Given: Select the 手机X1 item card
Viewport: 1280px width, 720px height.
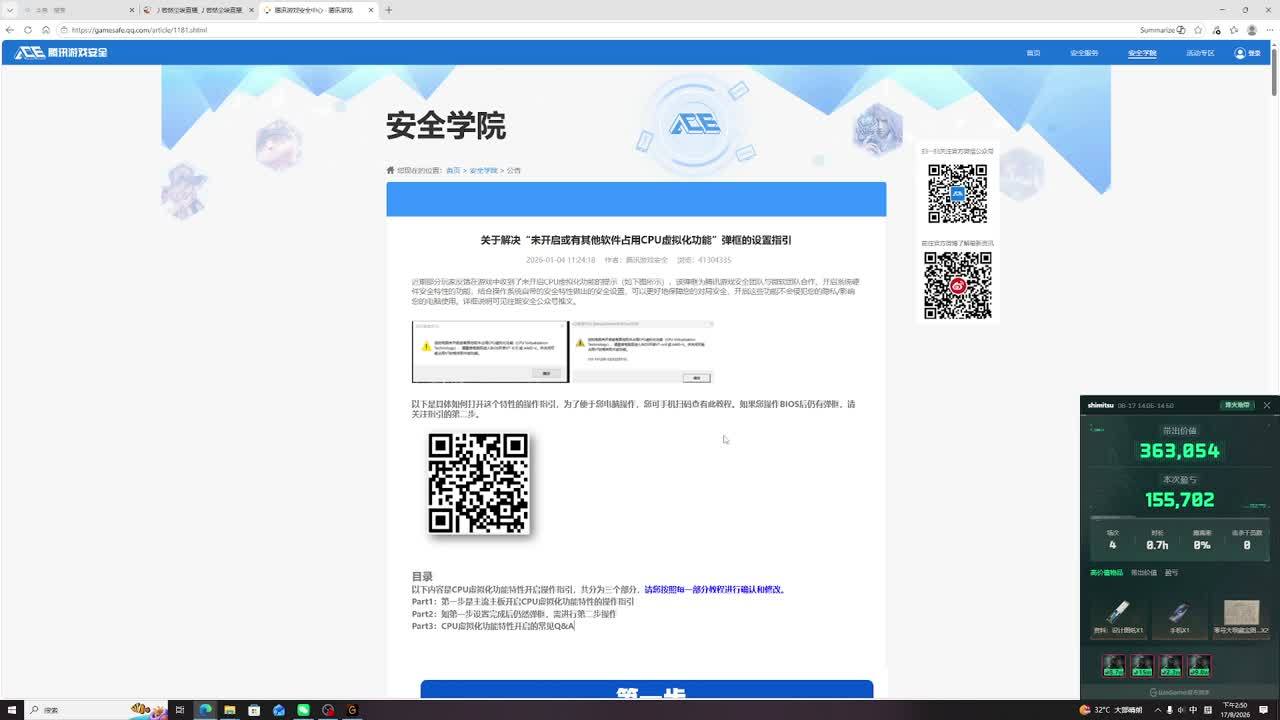Looking at the screenshot, I should [1179, 618].
